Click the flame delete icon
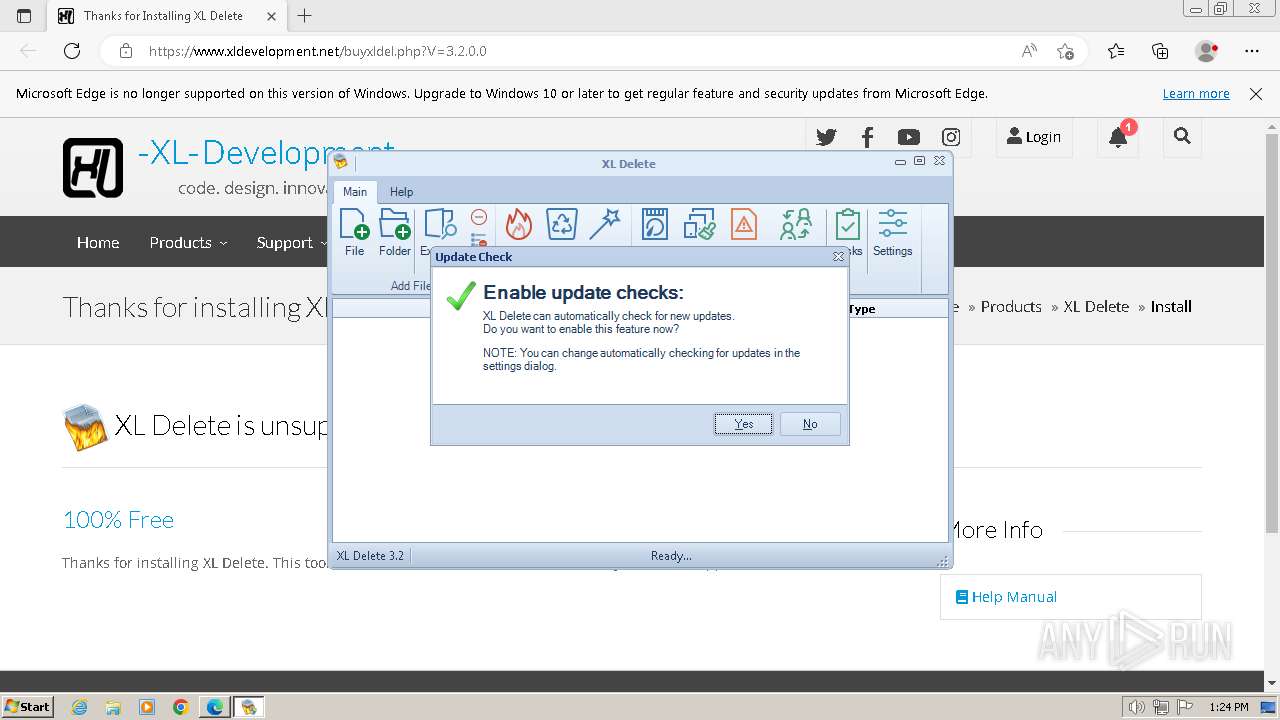 tap(518, 225)
